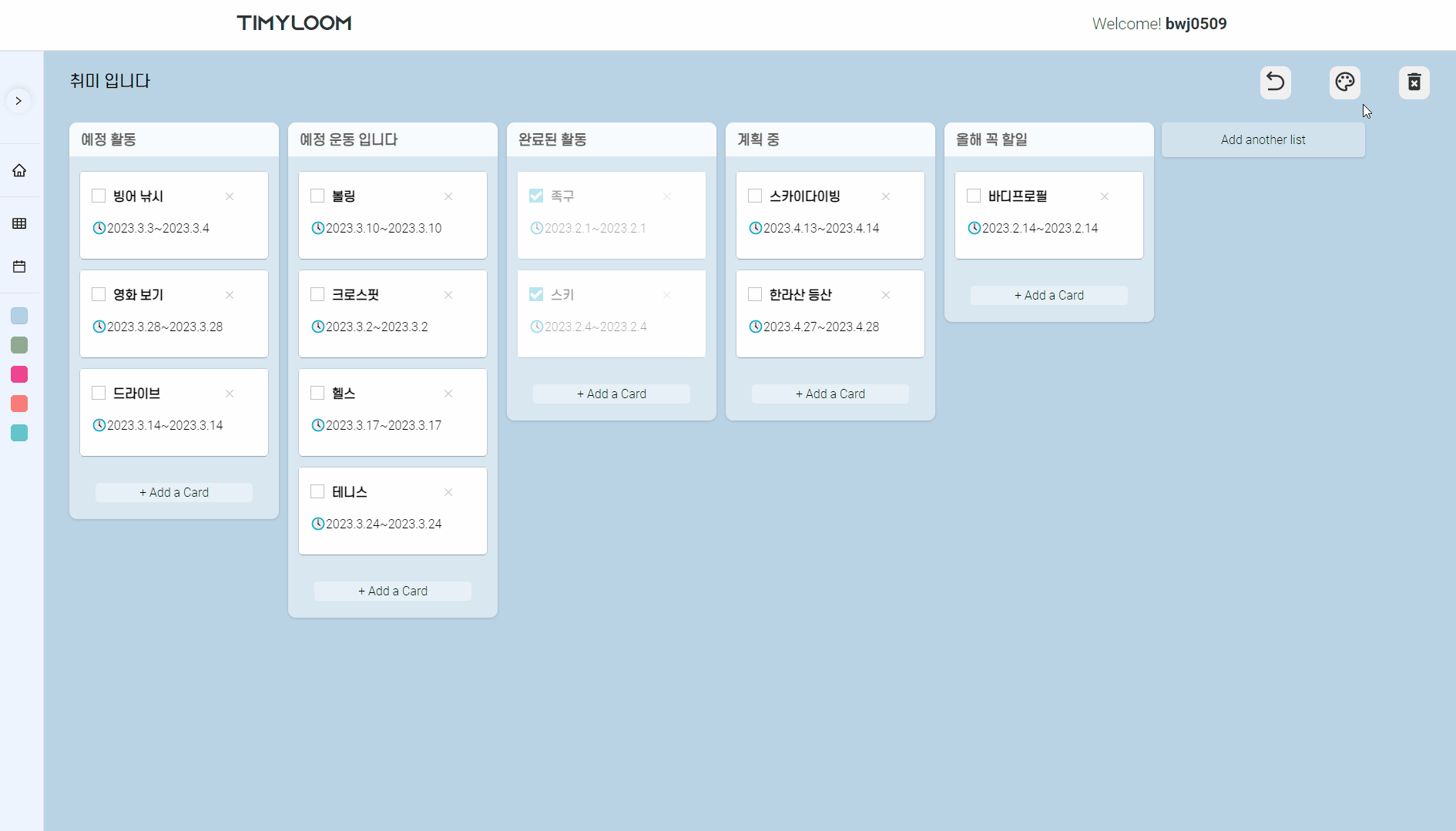Remove the 드라이브 card

tap(229, 394)
